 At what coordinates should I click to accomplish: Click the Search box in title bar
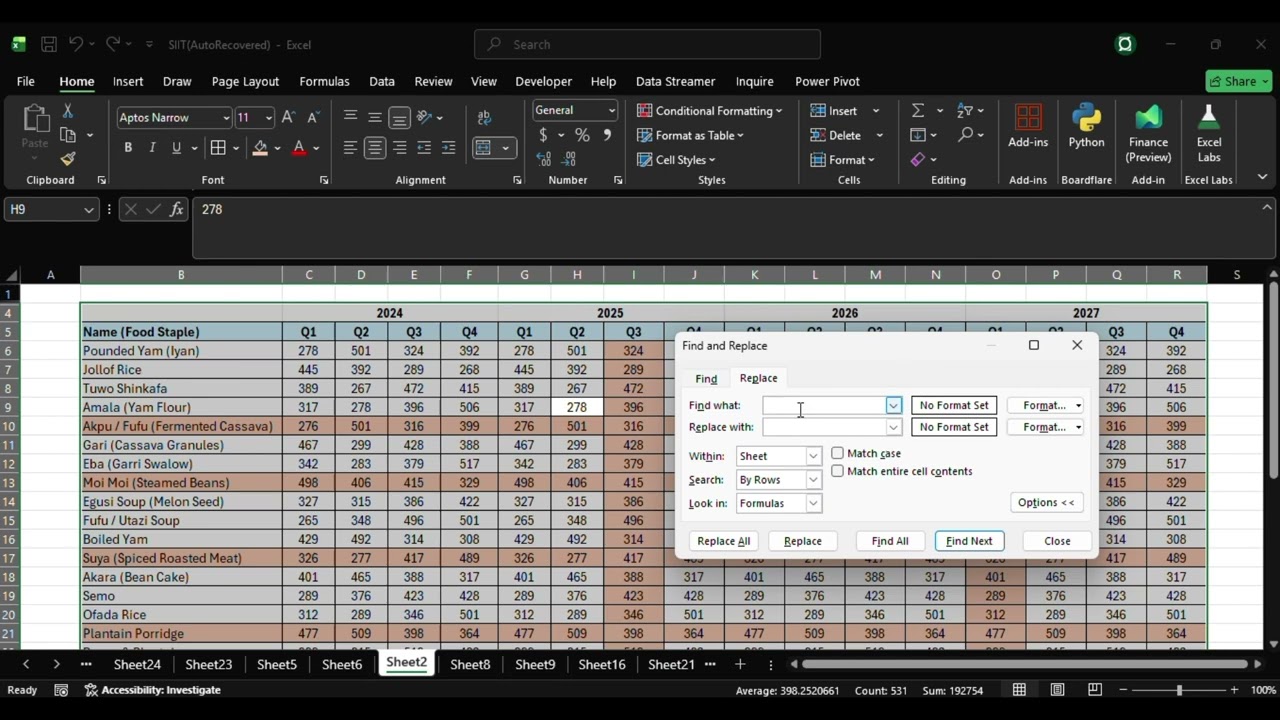pos(647,44)
